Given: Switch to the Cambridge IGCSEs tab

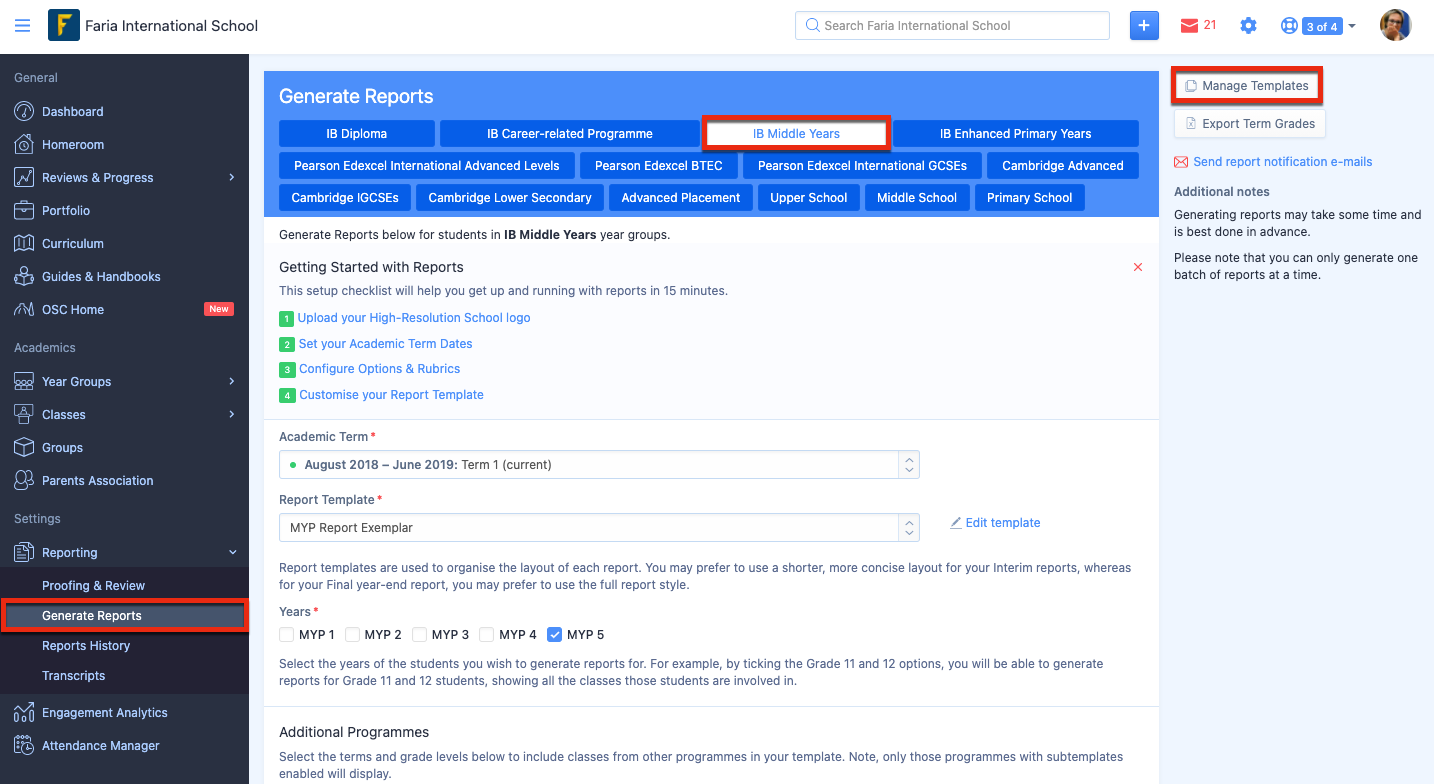Looking at the screenshot, I should click(x=345, y=197).
